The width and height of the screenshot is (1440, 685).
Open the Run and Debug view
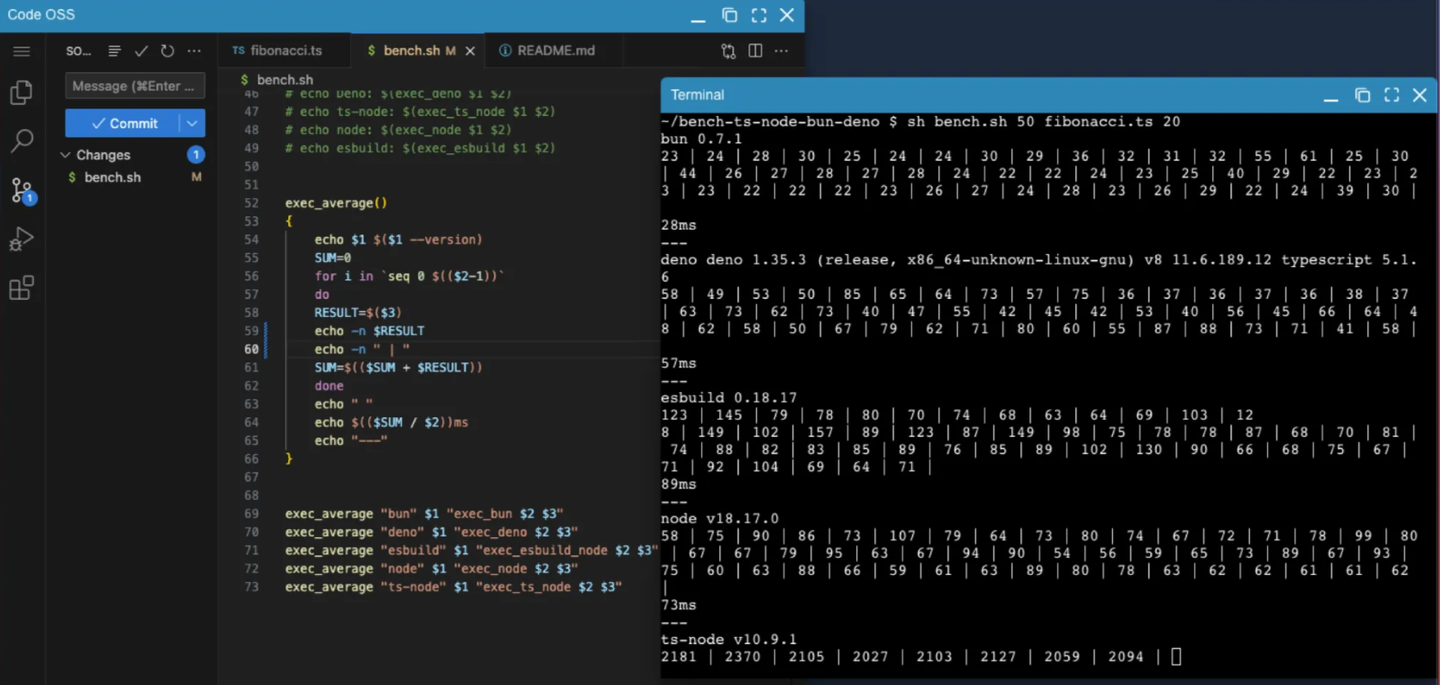tap(22, 239)
